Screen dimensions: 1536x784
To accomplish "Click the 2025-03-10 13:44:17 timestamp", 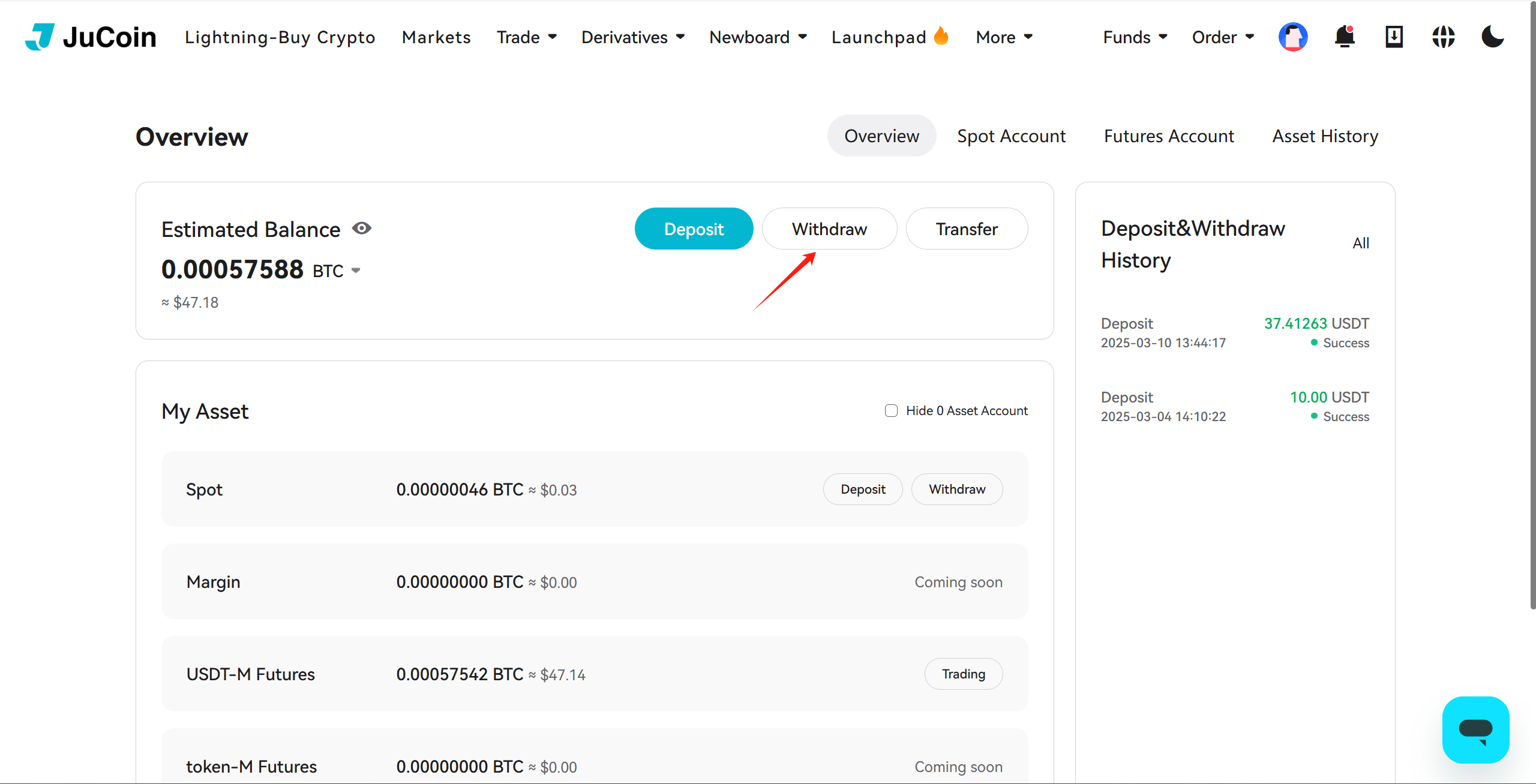I will pos(1163,343).
